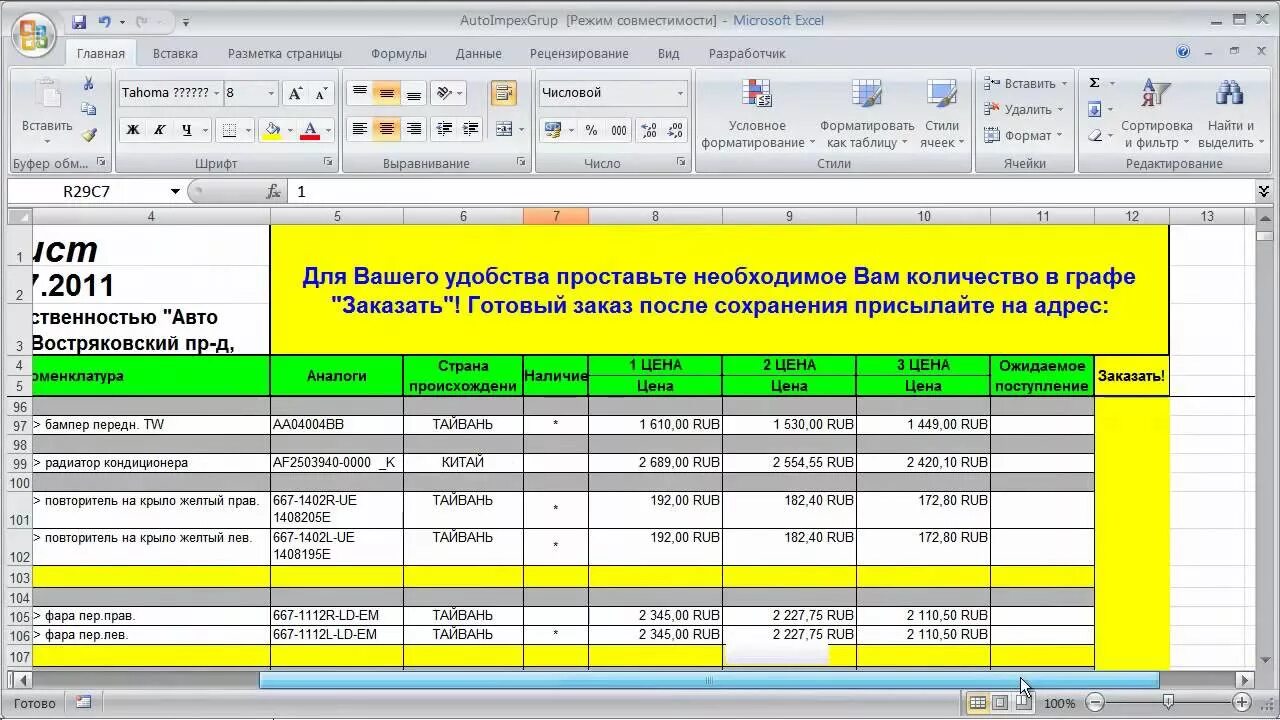
Task: Open the Числовой number format dropdown
Action: [680, 93]
